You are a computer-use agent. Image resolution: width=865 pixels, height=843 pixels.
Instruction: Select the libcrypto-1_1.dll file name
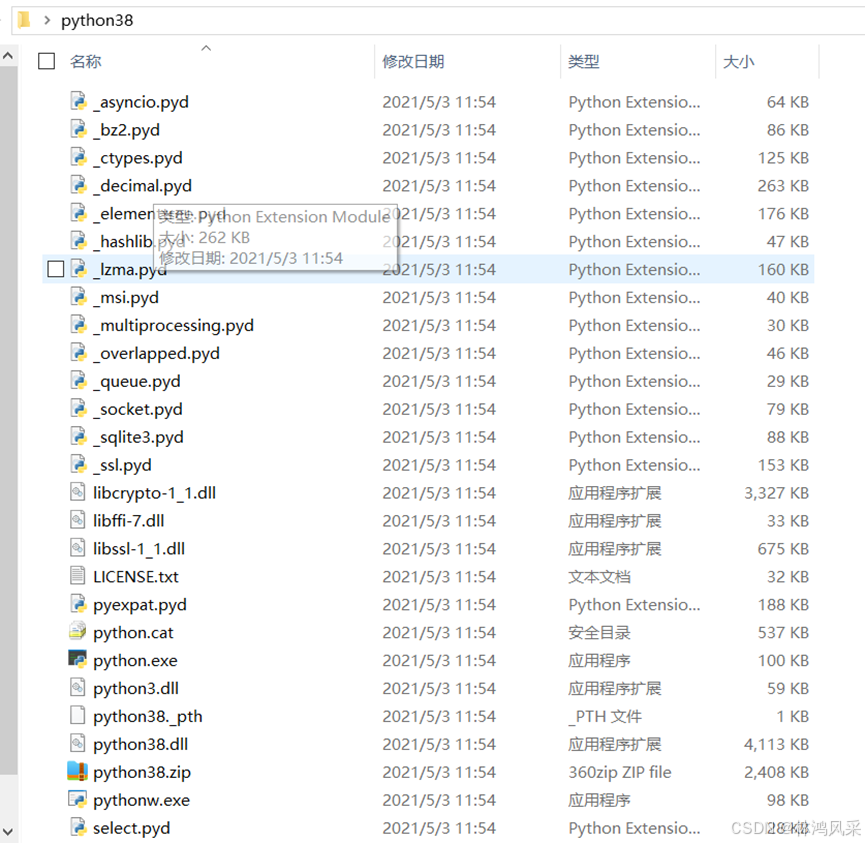[x=154, y=493]
